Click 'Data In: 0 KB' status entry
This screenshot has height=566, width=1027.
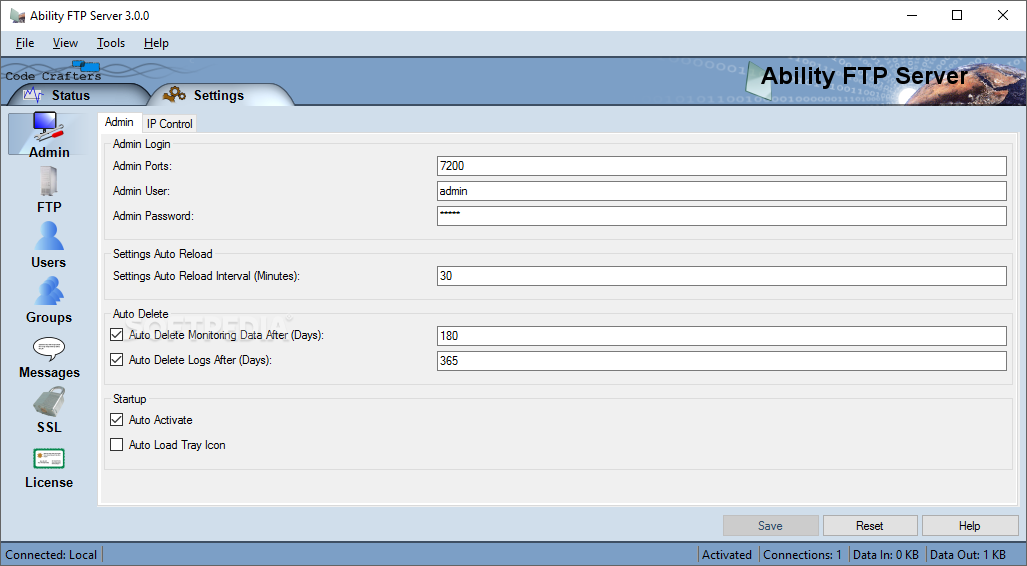(886, 555)
